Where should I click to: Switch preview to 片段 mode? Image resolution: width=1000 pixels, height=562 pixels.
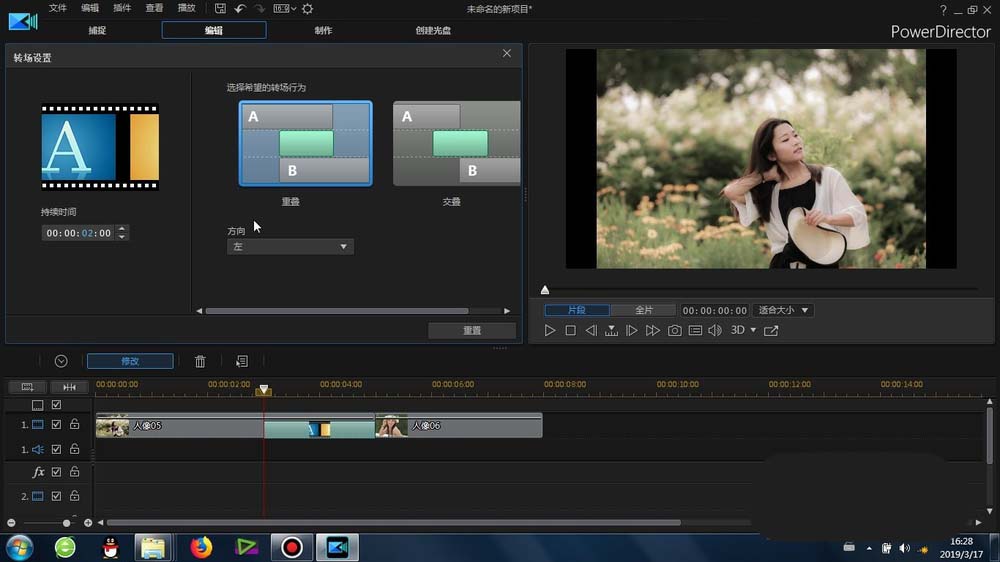click(577, 310)
